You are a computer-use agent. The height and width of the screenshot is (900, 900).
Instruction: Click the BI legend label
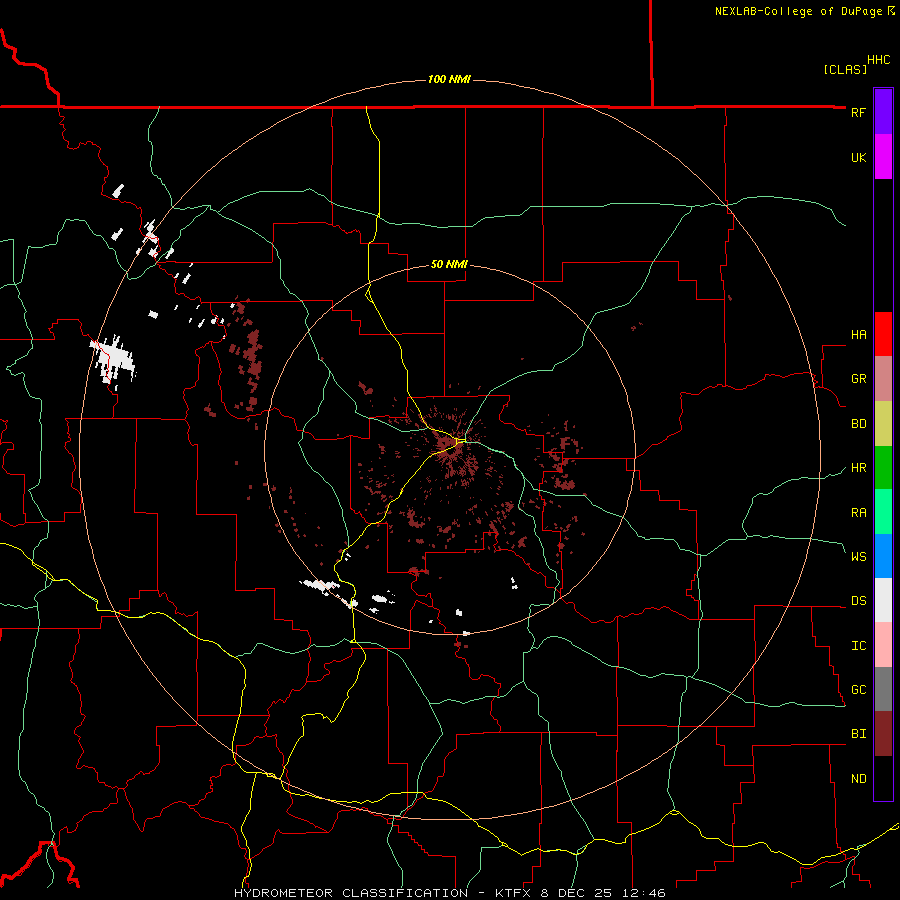click(x=858, y=734)
